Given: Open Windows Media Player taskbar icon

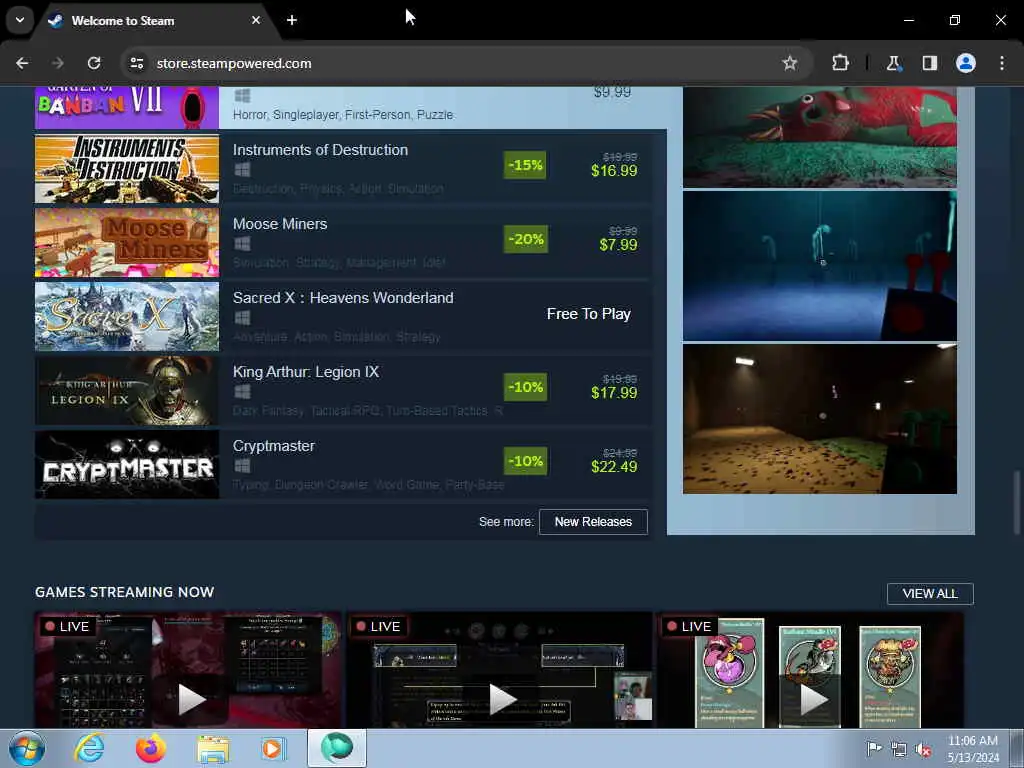Looking at the screenshot, I should tap(274, 748).
